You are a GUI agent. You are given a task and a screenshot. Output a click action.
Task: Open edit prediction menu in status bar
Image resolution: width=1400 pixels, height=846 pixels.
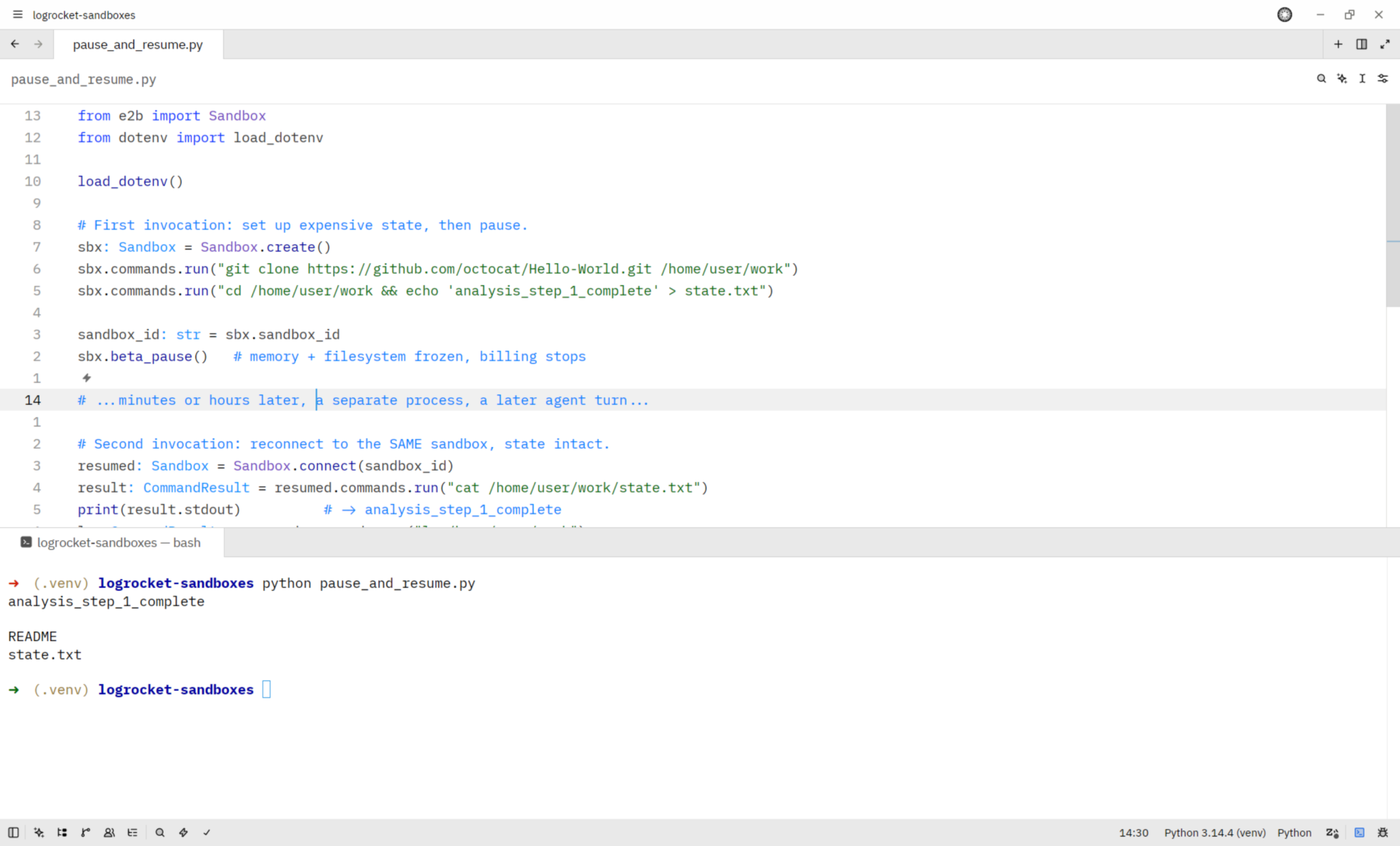click(x=1332, y=832)
